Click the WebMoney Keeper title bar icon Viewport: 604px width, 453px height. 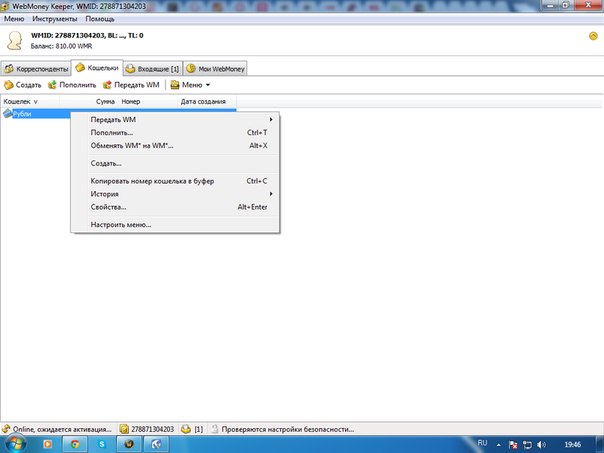(5, 7)
